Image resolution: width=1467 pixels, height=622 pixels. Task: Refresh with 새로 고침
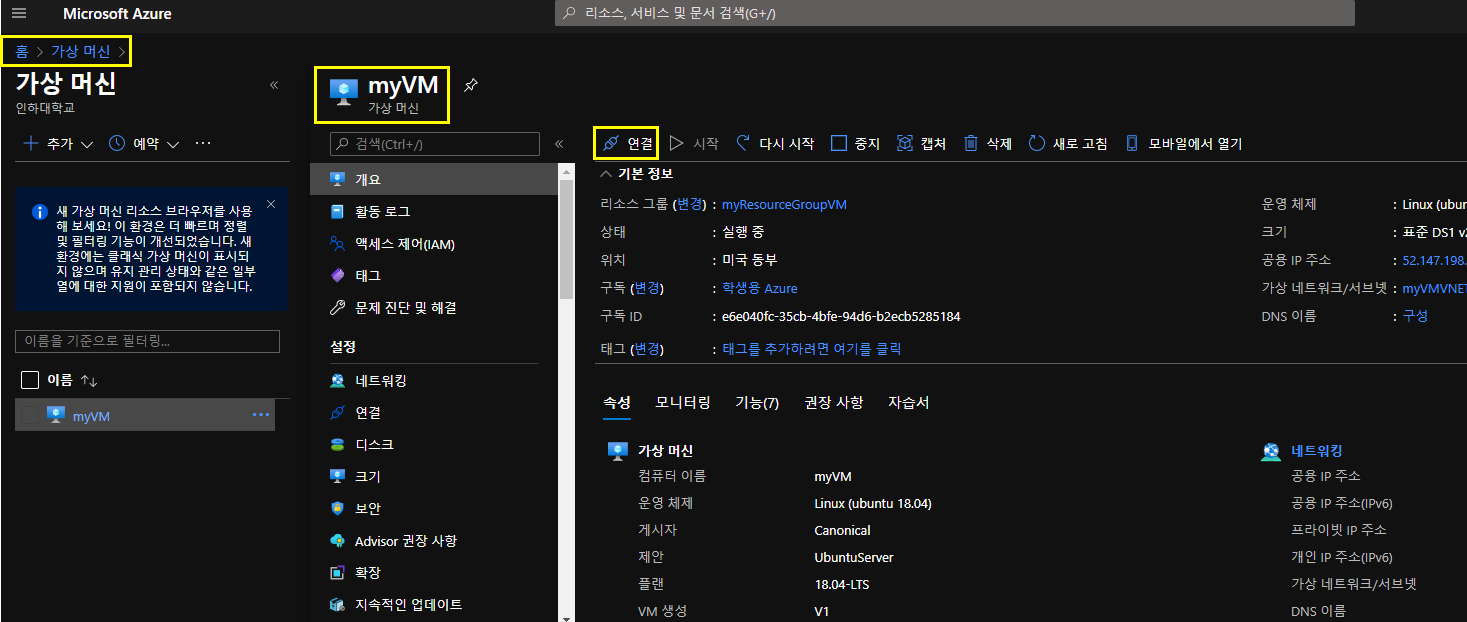tap(1068, 144)
